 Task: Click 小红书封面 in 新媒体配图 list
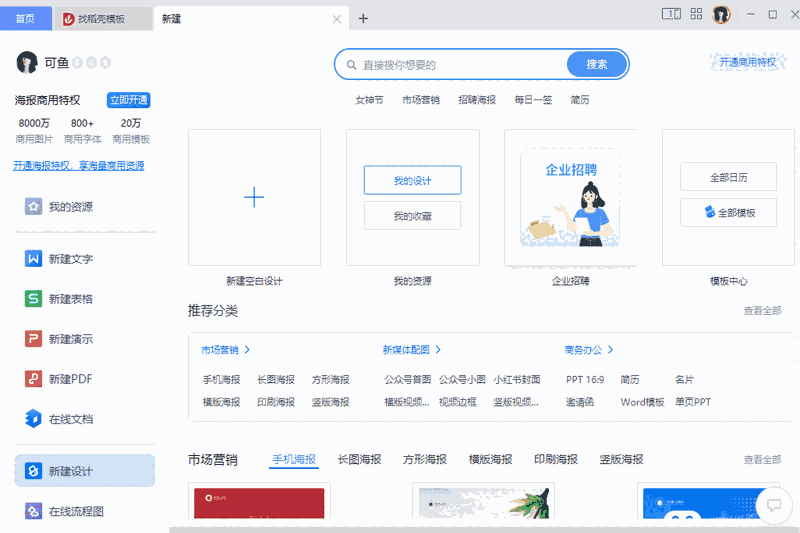pyautogui.click(x=517, y=379)
